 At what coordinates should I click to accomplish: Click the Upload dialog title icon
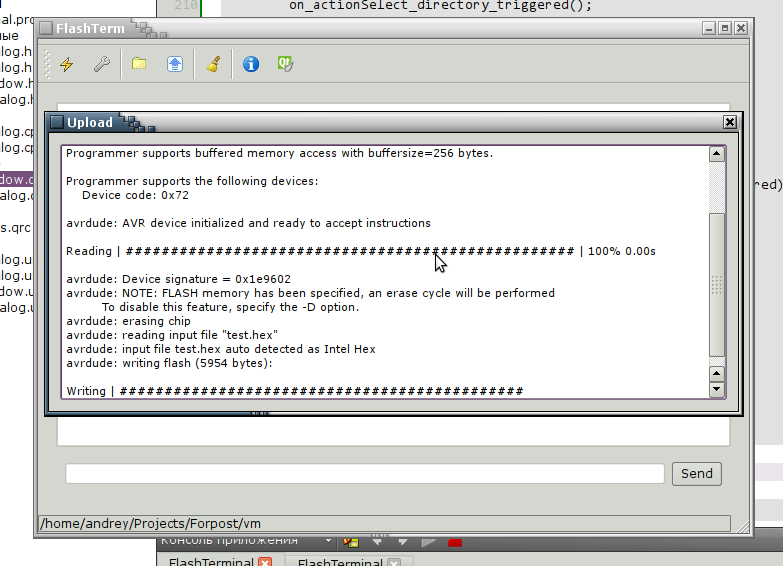coord(57,122)
